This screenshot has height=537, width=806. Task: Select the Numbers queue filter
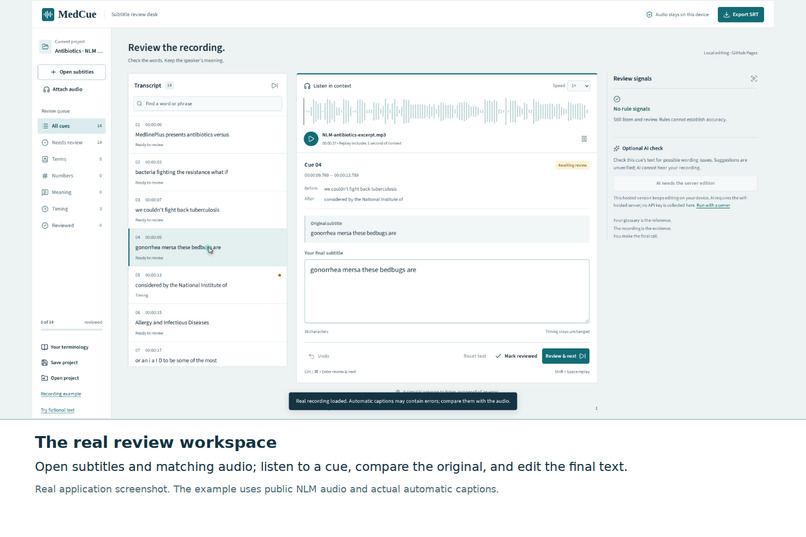tap(71, 176)
